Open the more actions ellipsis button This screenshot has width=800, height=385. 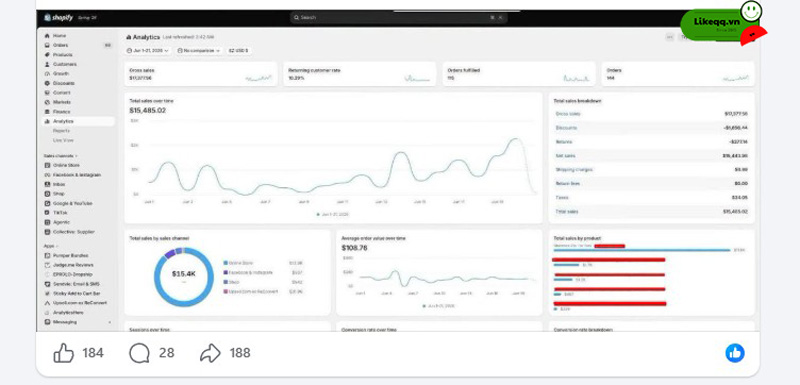click(670, 37)
